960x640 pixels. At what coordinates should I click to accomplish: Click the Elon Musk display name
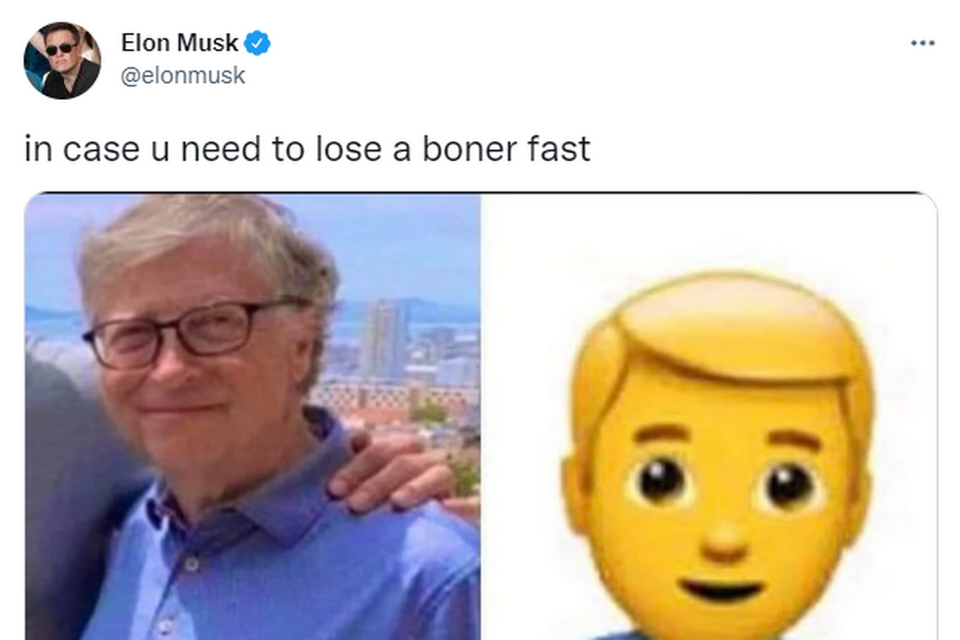[x=179, y=43]
